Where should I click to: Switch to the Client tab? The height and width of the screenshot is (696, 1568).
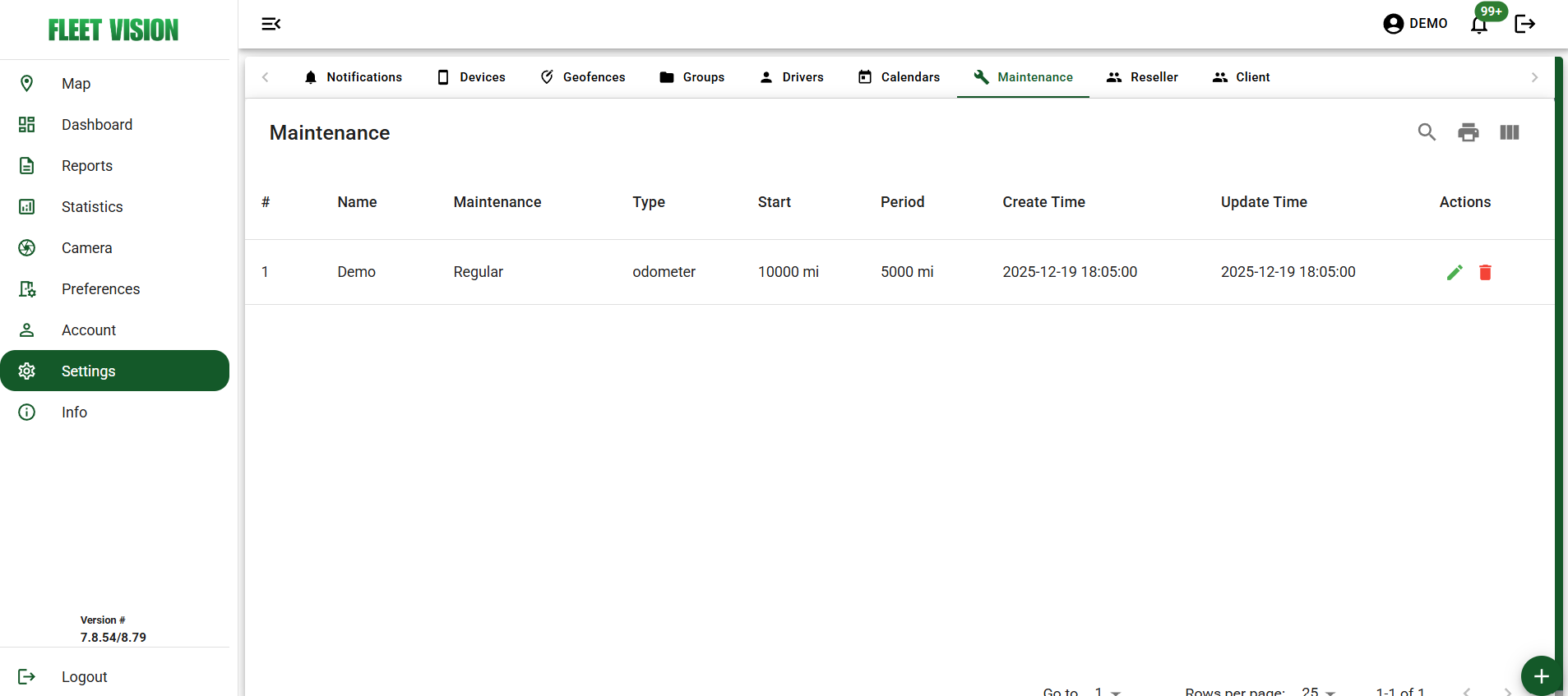1241,77
